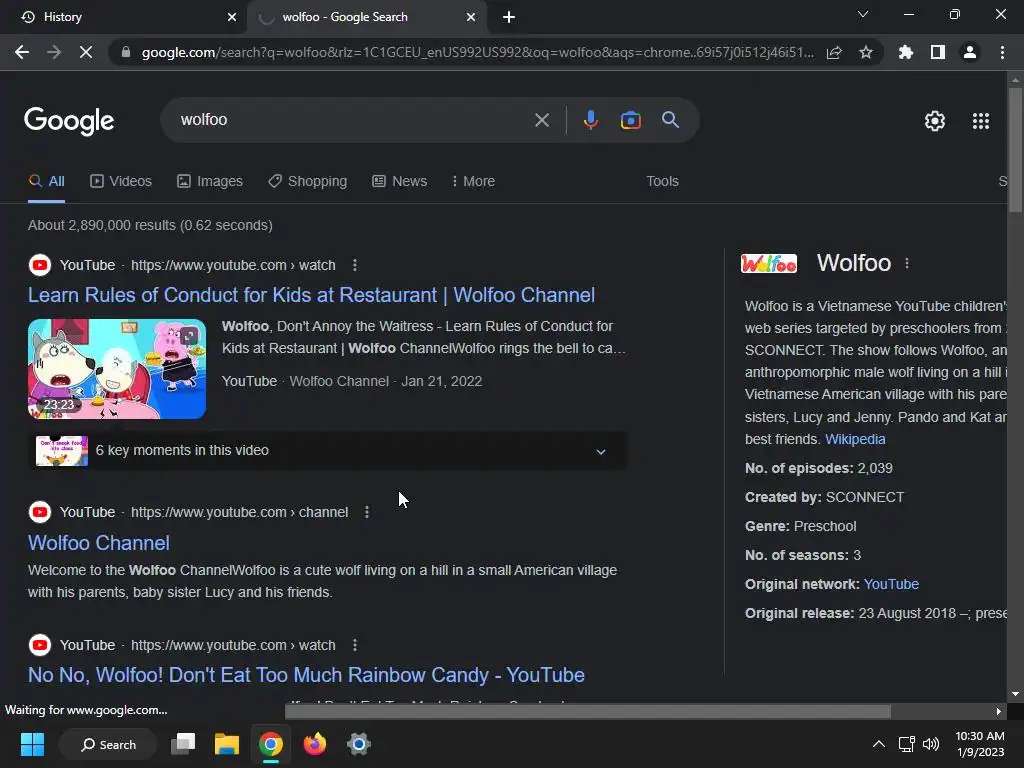Viewport: 1024px width, 768px height.
Task: Close the History tab
Action: [x=232, y=17]
